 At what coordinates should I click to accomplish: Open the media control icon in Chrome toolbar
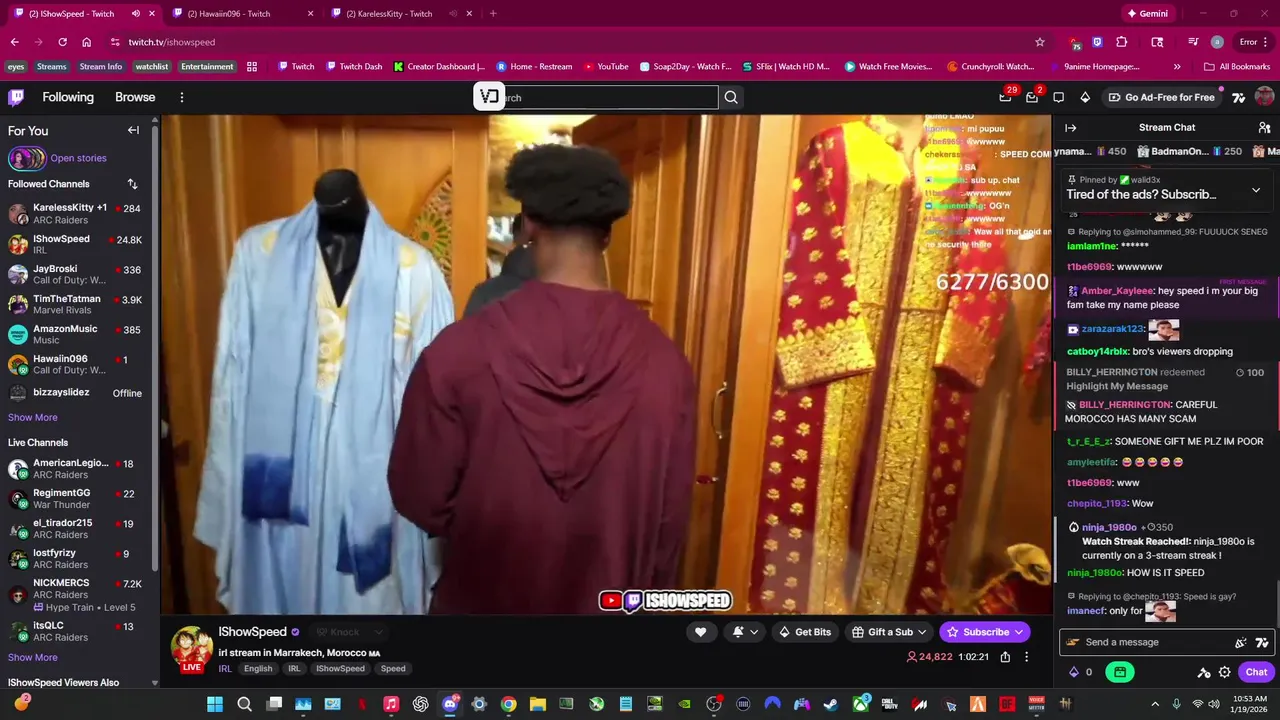1192,42
